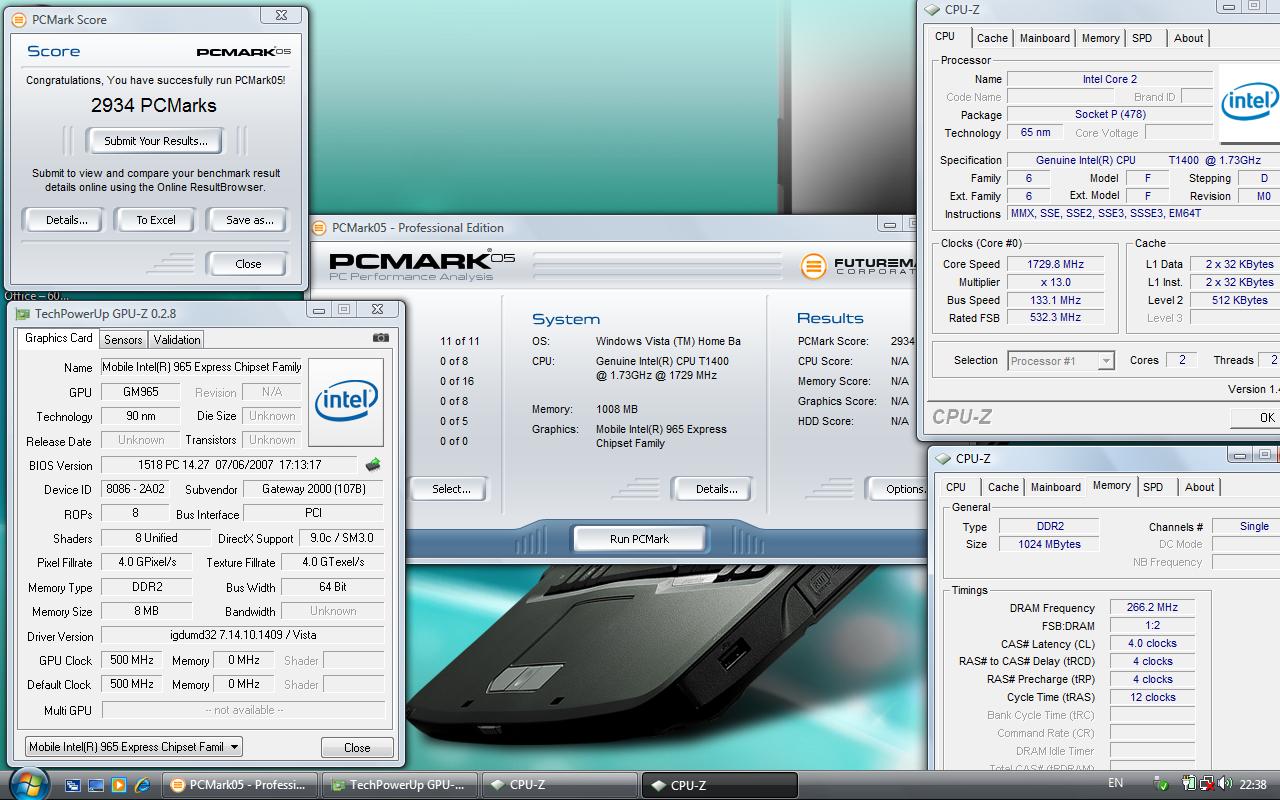Viewport: 1280px width, 800px height.
Task: Close the PCMark Score dialog with Close button
Action: pos(248,264)
